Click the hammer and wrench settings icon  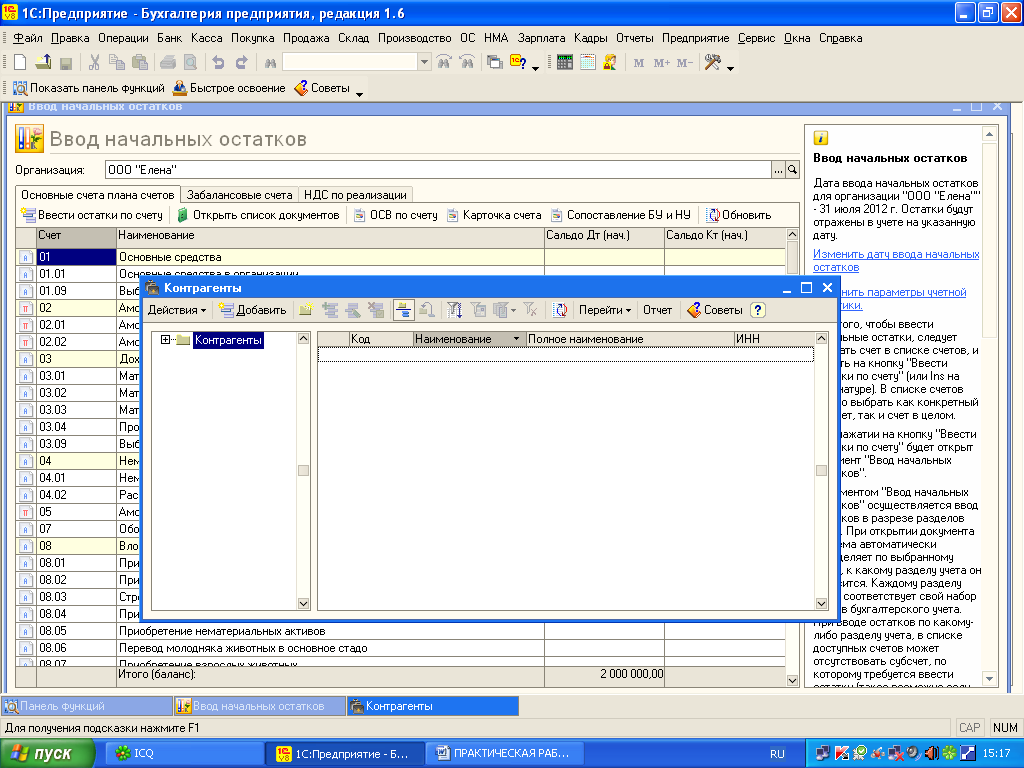point(712,63)
